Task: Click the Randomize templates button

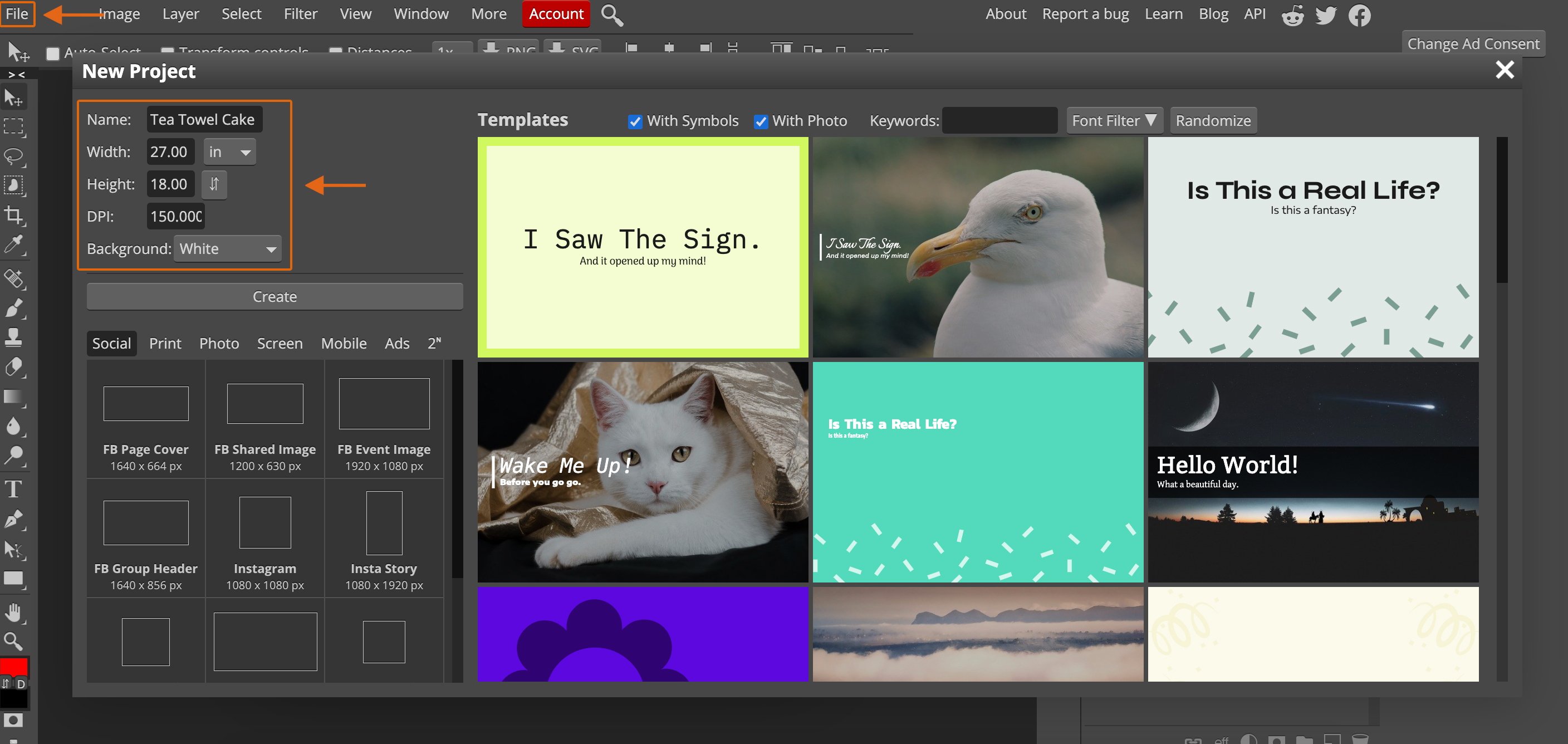Action: tap(1213, 120)
